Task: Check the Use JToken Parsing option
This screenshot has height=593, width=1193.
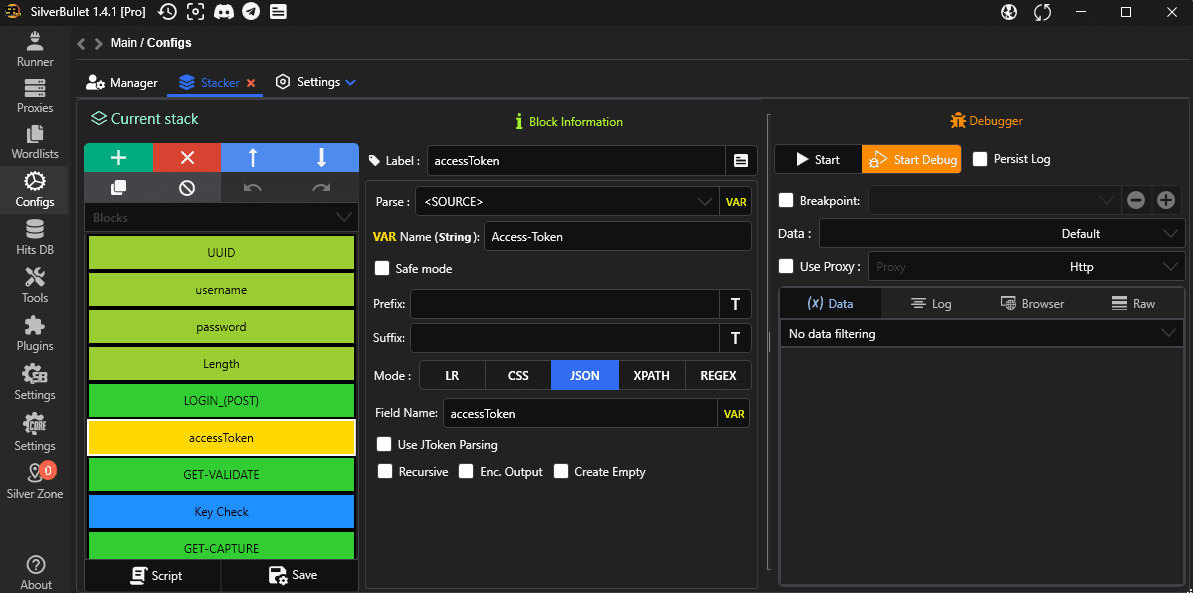Action: [384, 444]
